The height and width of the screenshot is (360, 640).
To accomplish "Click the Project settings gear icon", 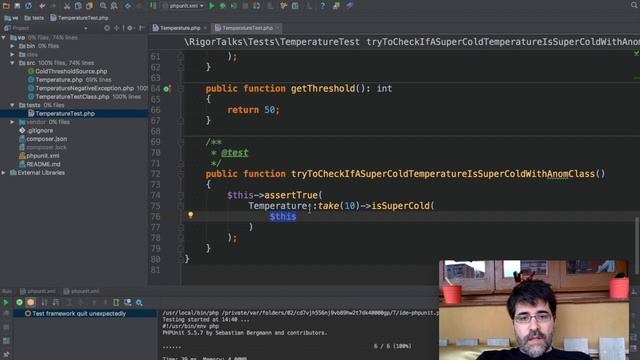I will (130, 28).
